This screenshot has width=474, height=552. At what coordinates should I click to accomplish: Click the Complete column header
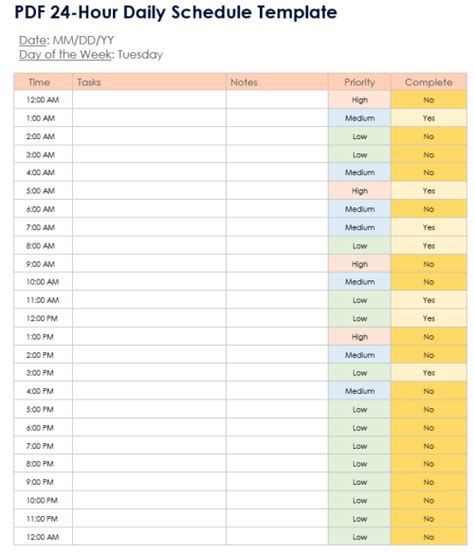point(429,82)
